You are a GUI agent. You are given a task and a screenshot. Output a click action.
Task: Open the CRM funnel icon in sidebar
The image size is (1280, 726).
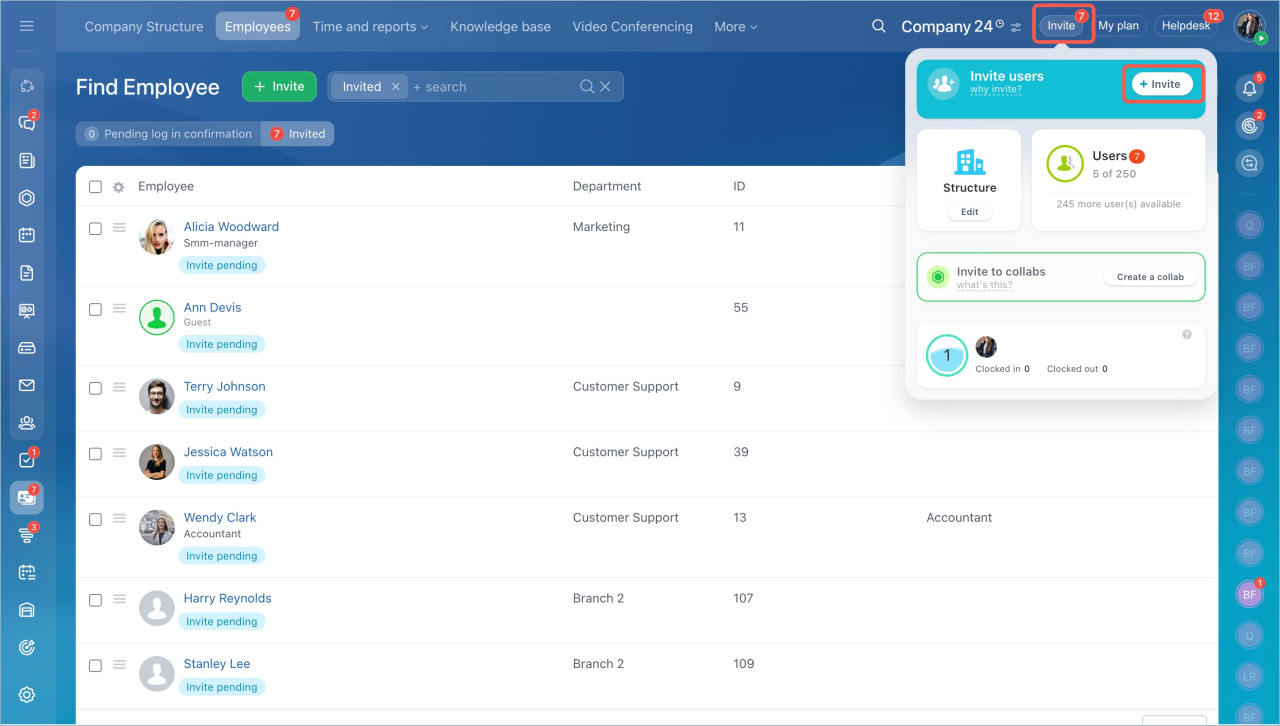[27, 535]
